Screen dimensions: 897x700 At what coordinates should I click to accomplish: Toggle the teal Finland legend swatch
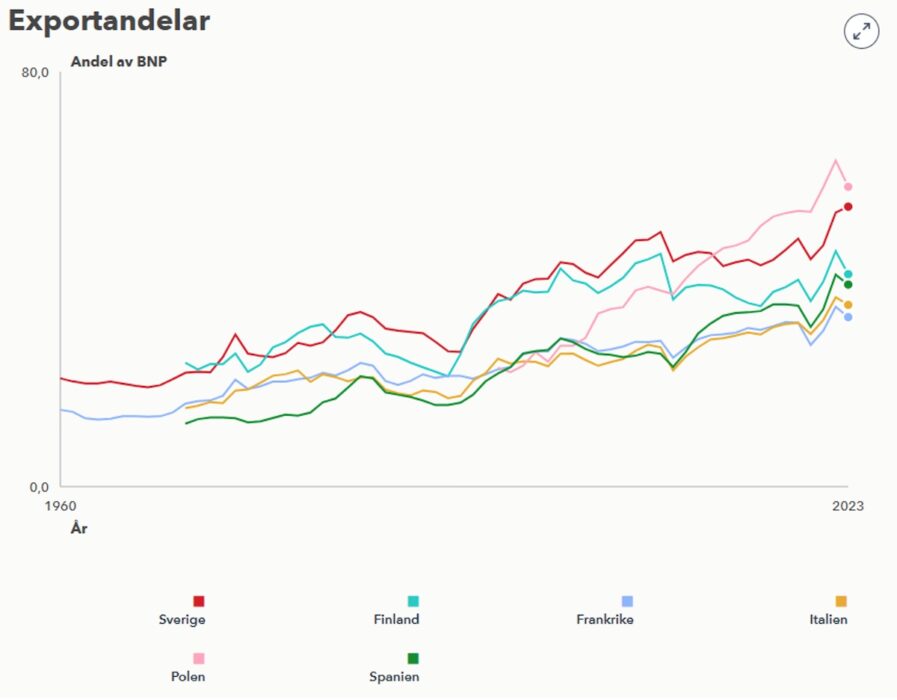click(413, 601)
